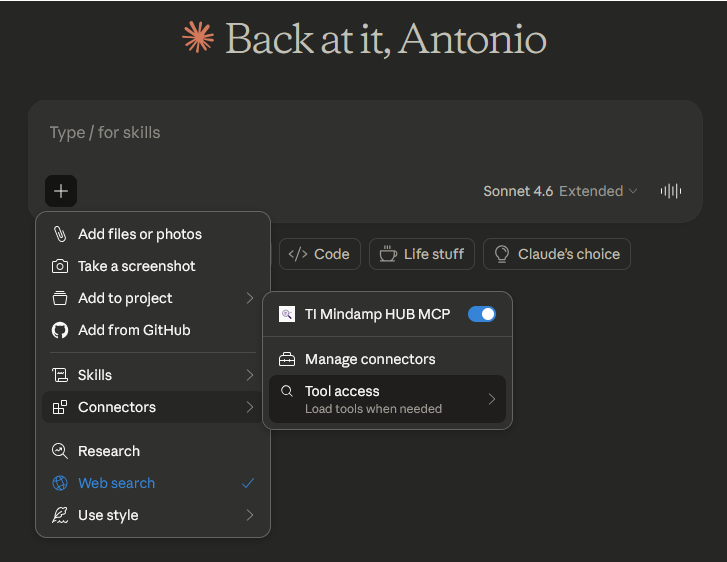The image size is (727, 562).
Task: Click the plus attachment button
Action: (x=61, y=191)
